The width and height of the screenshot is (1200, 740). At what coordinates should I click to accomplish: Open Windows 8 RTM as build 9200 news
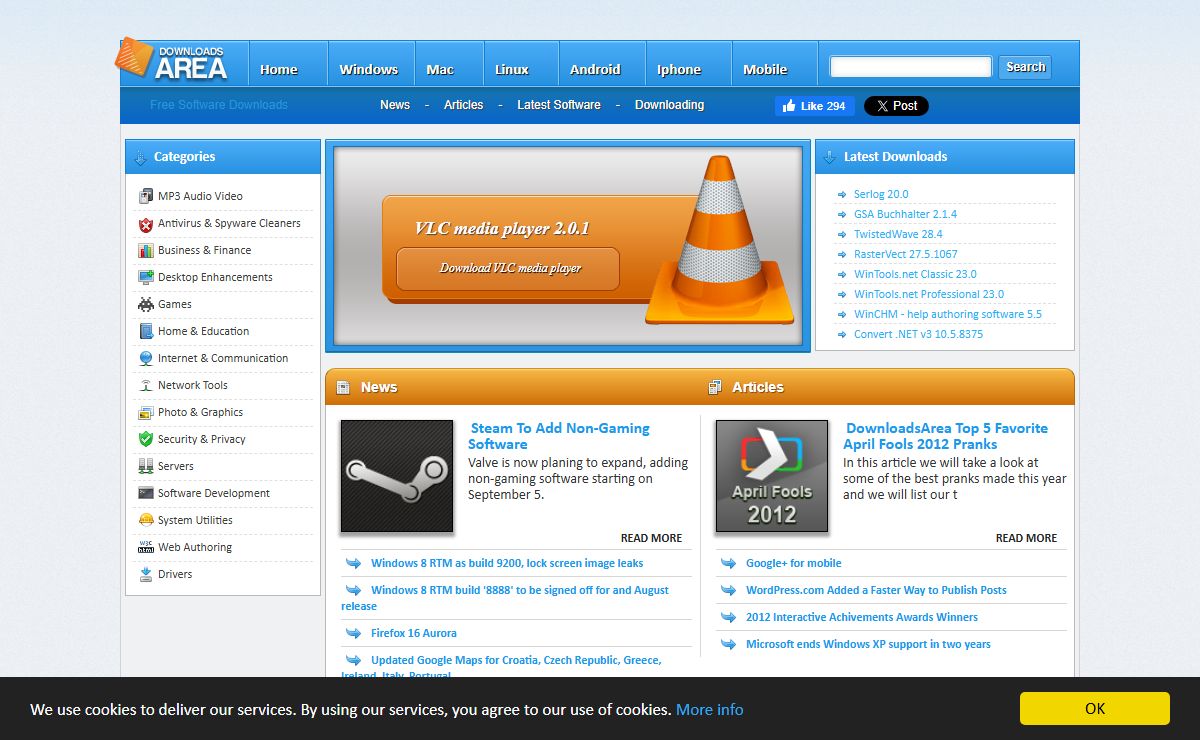pos(507,563)
